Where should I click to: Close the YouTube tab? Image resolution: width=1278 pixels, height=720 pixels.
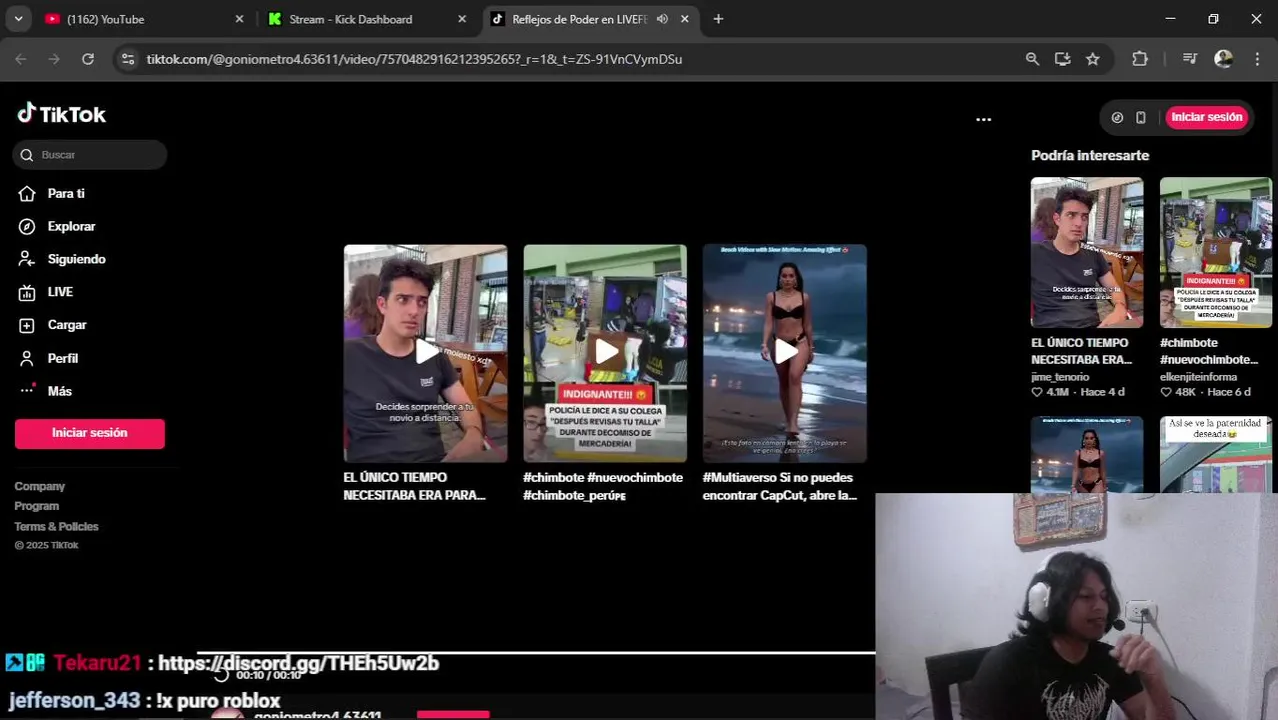(x=239, y=19)
